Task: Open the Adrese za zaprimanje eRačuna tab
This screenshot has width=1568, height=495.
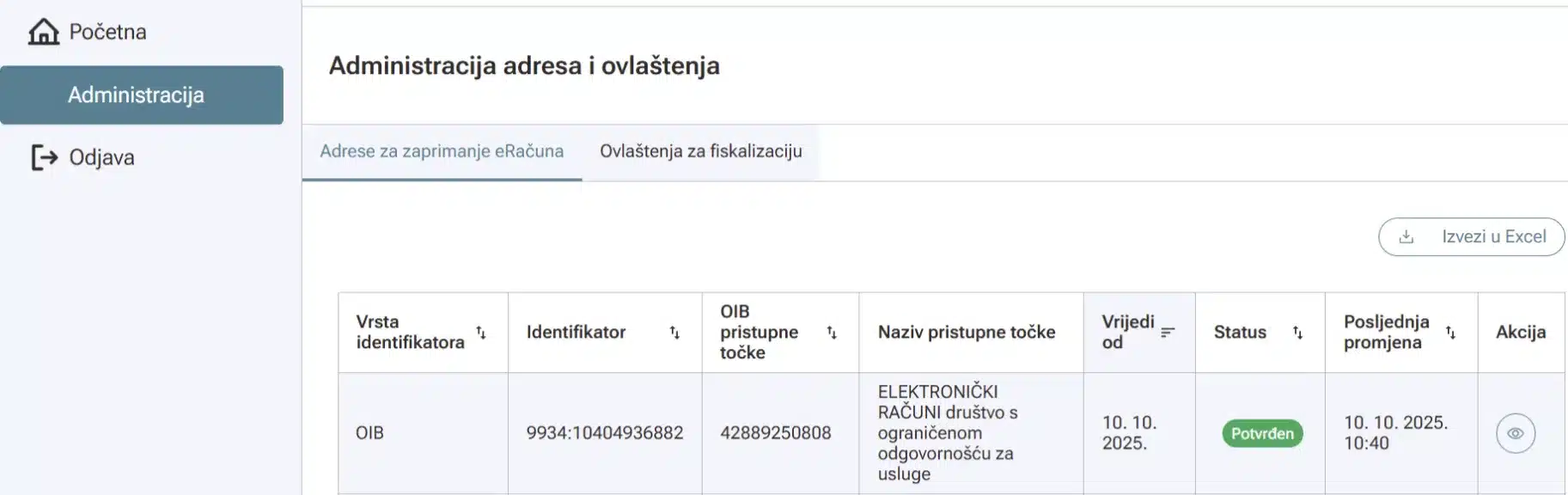Action: [x=442, y=151]
